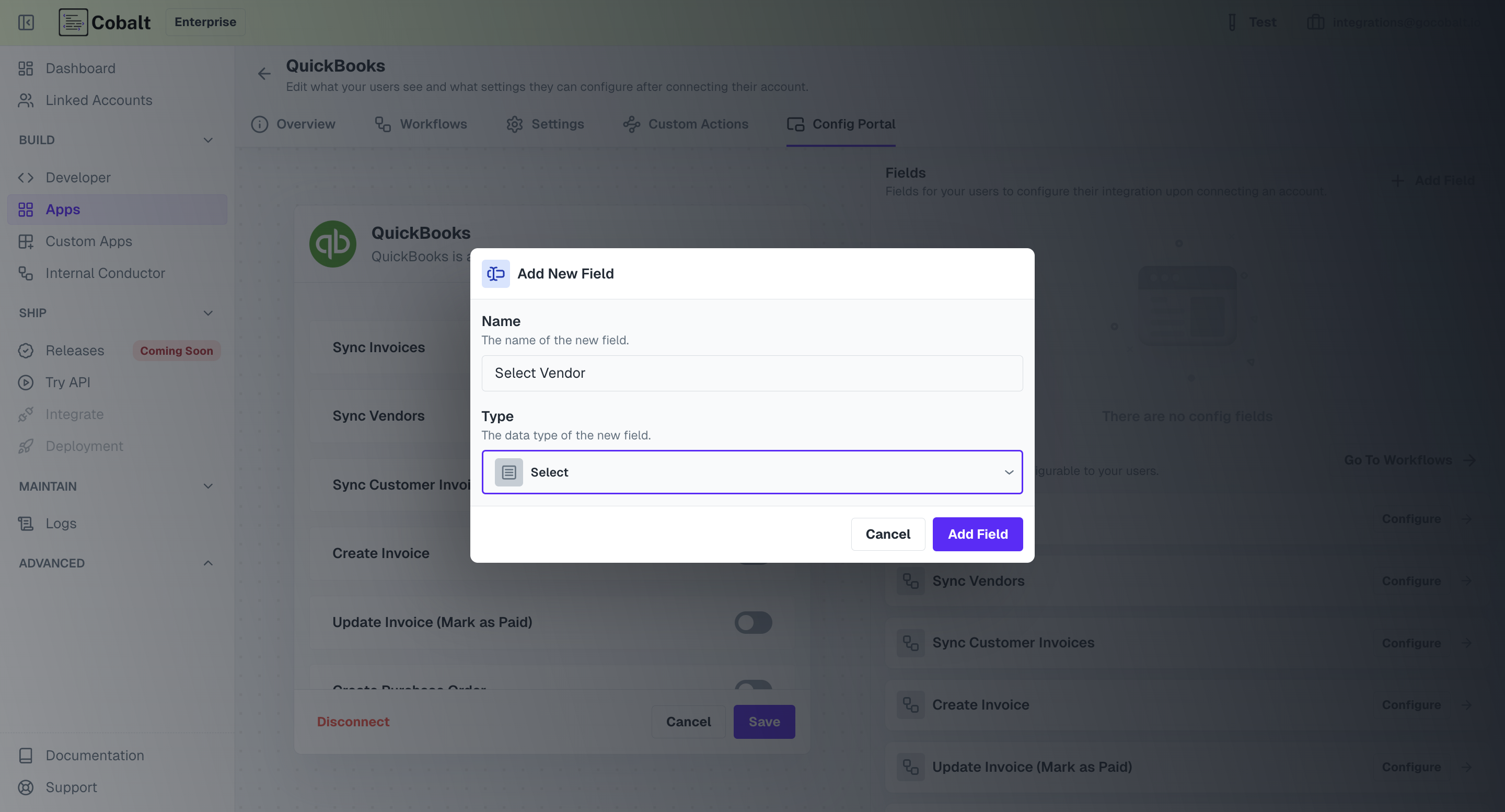1505x812 pixels.
Task: Click the back arrow next to QuickBooks
Action: point(264,74)
